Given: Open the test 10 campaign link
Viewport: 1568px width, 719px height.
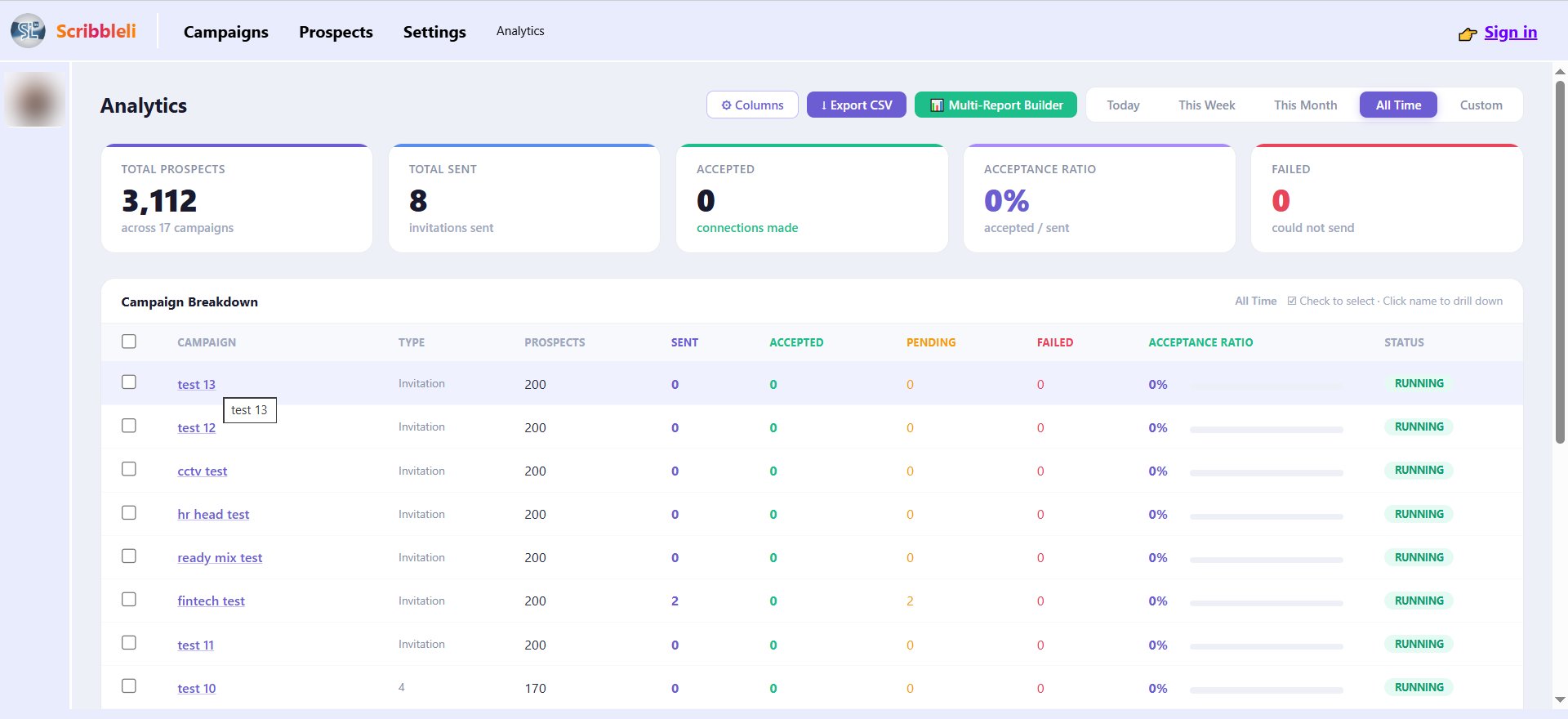Looking at the screenshot, I should [197, 688].
